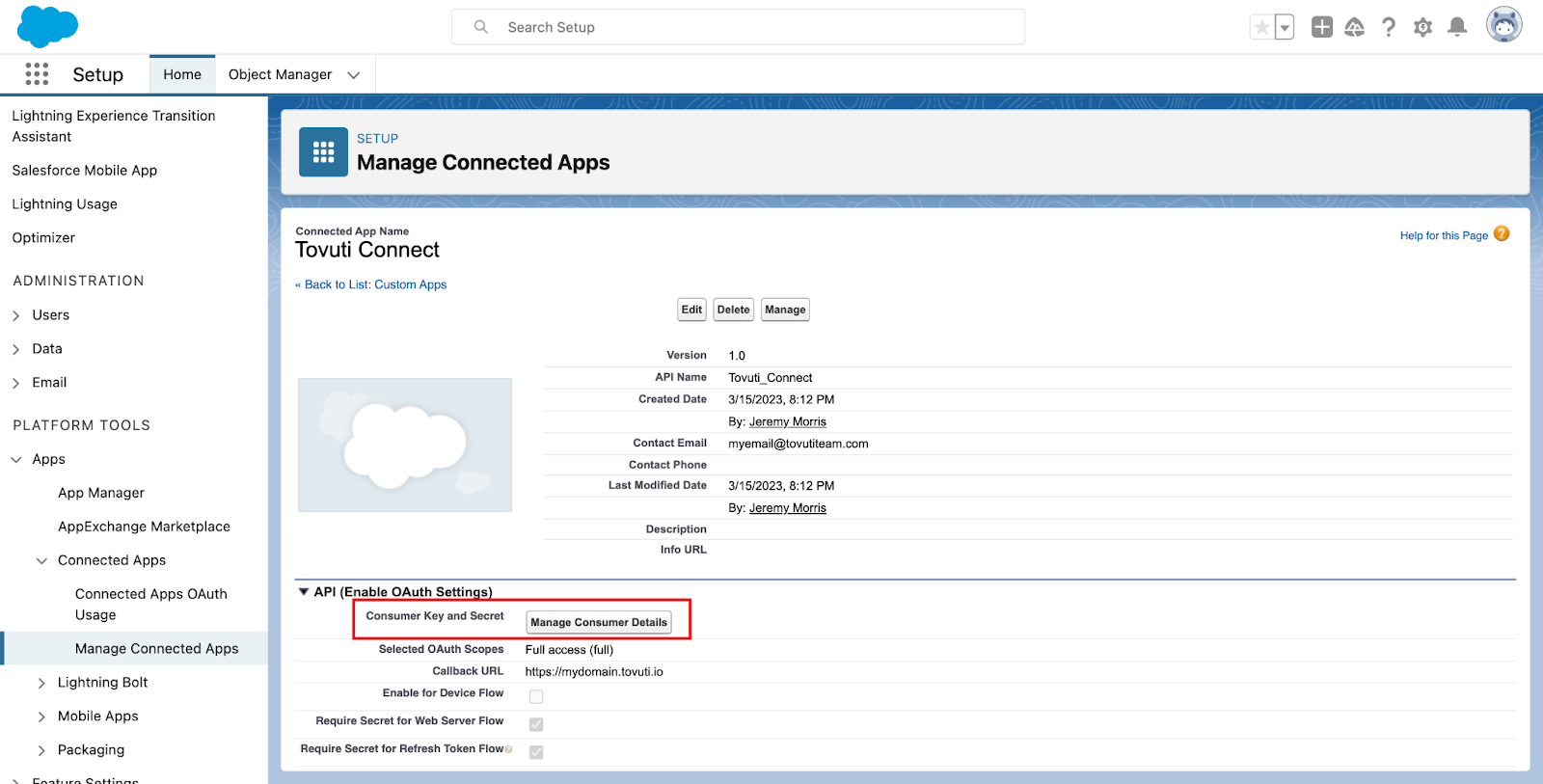Expand the Packaging section
The height and width of the screenshot is (784, 1543).
41,750
